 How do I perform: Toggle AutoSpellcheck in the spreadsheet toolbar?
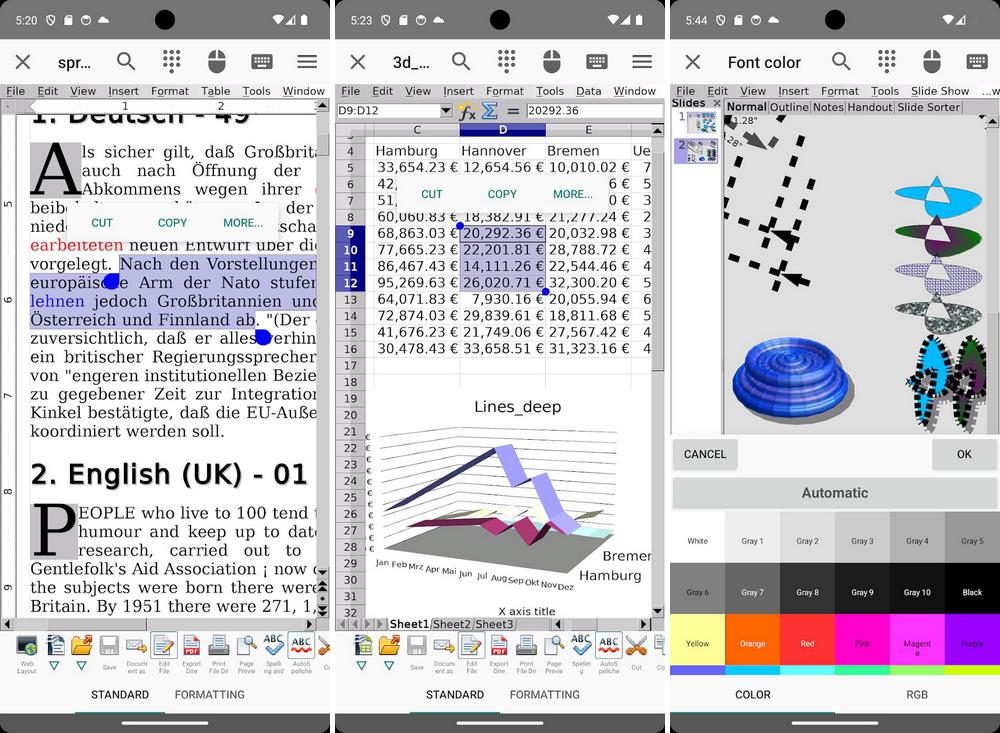click(609, 645)
